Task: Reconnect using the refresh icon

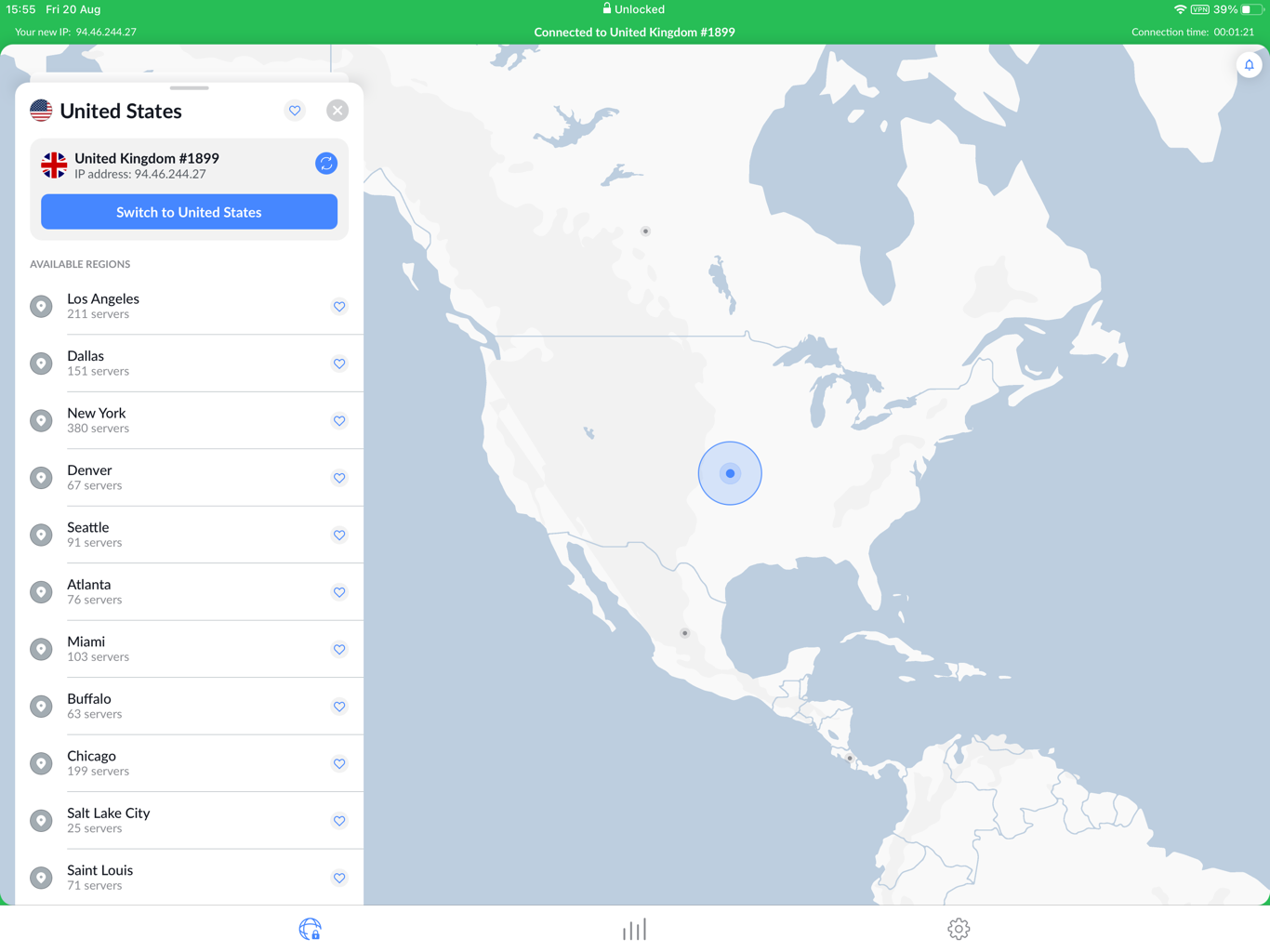Action: tap(325, 164)
